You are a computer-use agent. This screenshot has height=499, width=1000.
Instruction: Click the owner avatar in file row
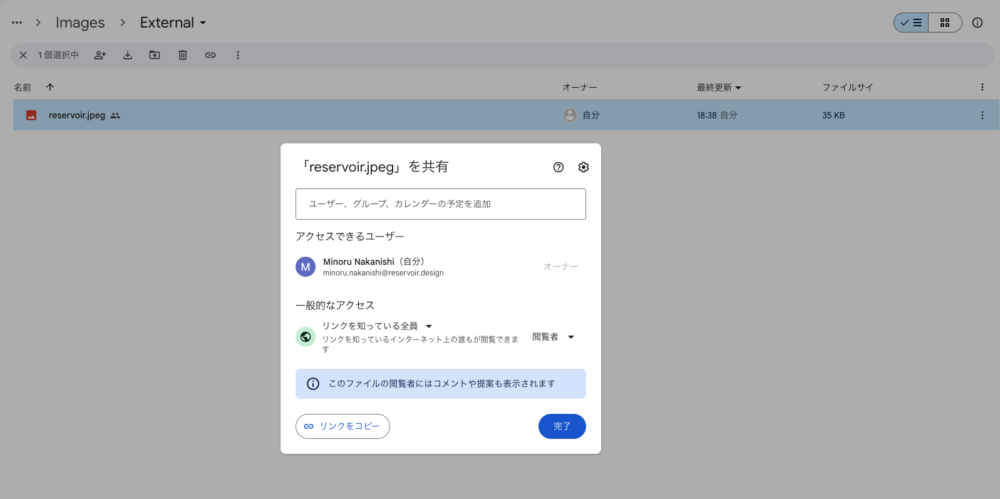click(570, 115)
